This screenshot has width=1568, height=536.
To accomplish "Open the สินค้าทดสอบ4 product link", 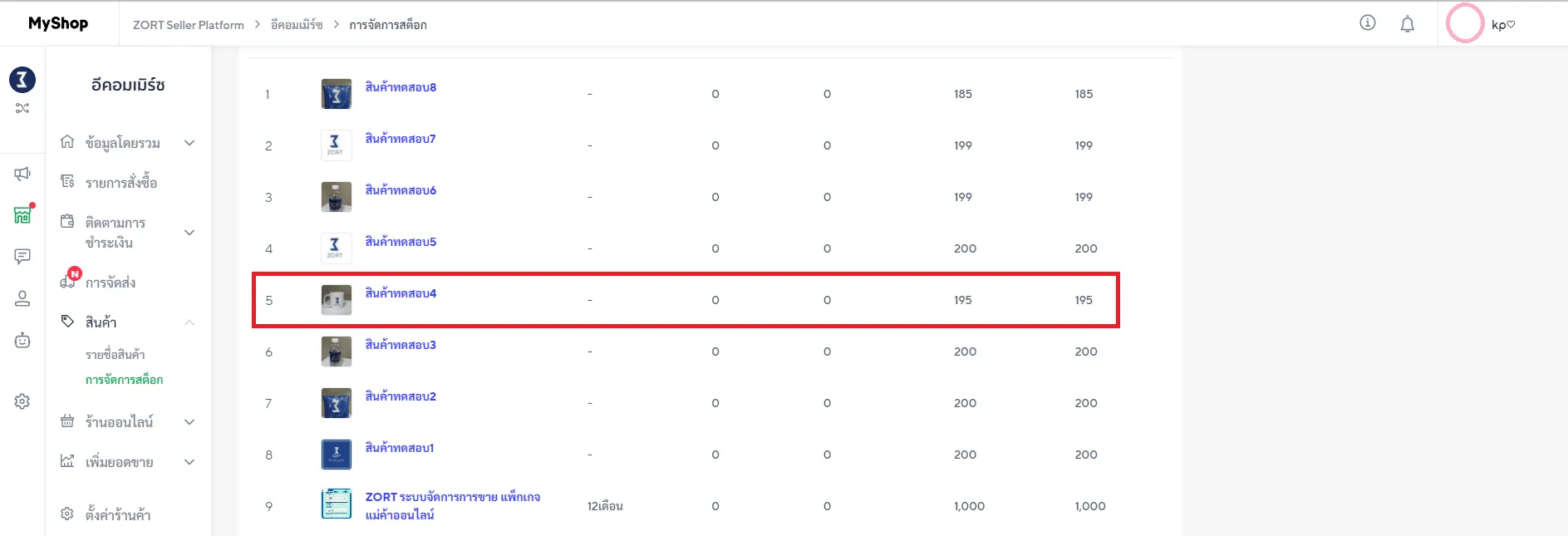I will (x=401, y=293).
